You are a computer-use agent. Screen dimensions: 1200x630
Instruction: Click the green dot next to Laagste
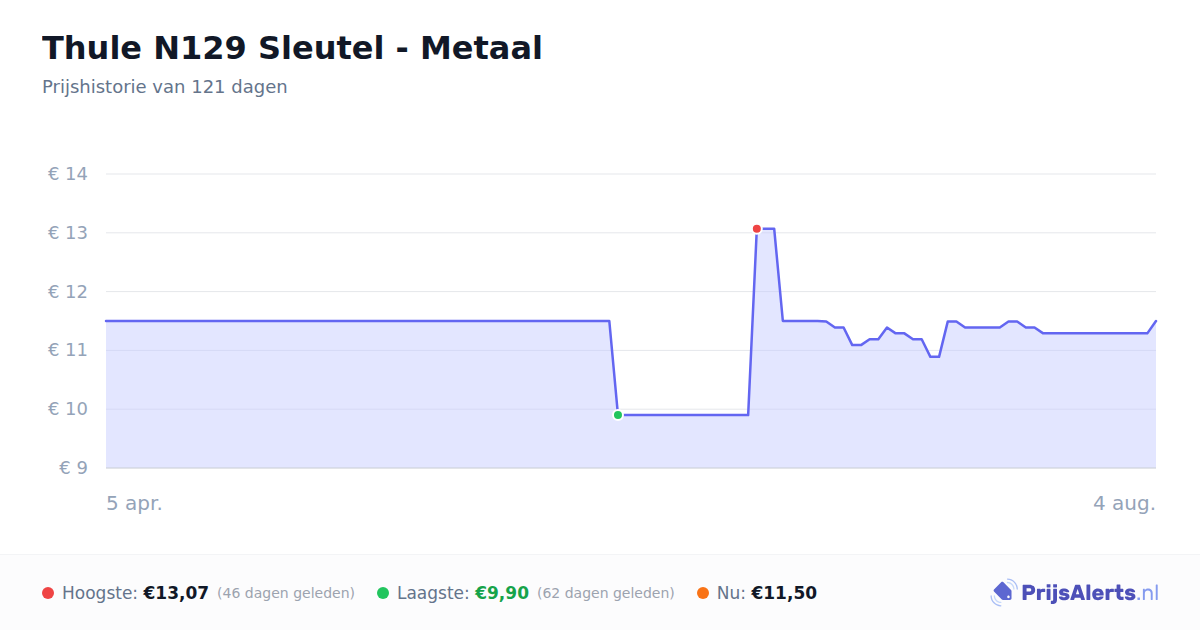383,593
